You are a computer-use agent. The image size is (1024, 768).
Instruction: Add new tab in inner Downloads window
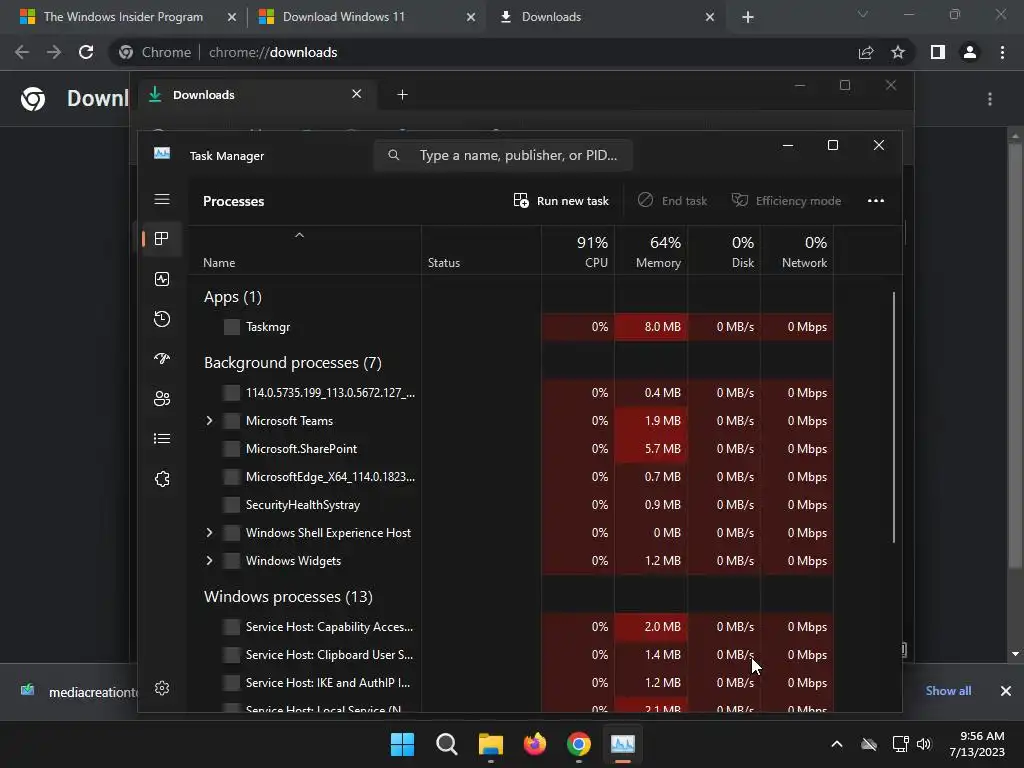coord(402,95)
